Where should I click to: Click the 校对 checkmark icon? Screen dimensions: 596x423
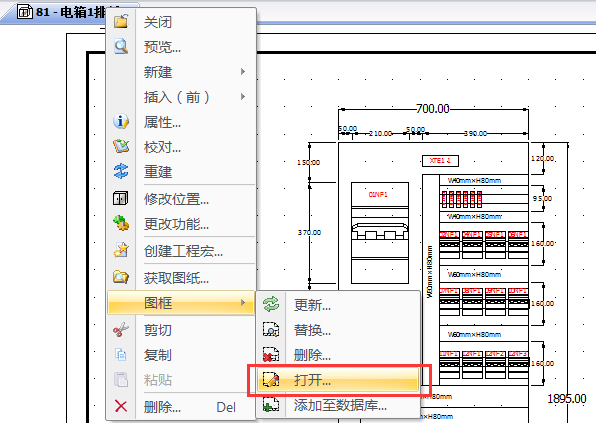(x=121, y=146)
